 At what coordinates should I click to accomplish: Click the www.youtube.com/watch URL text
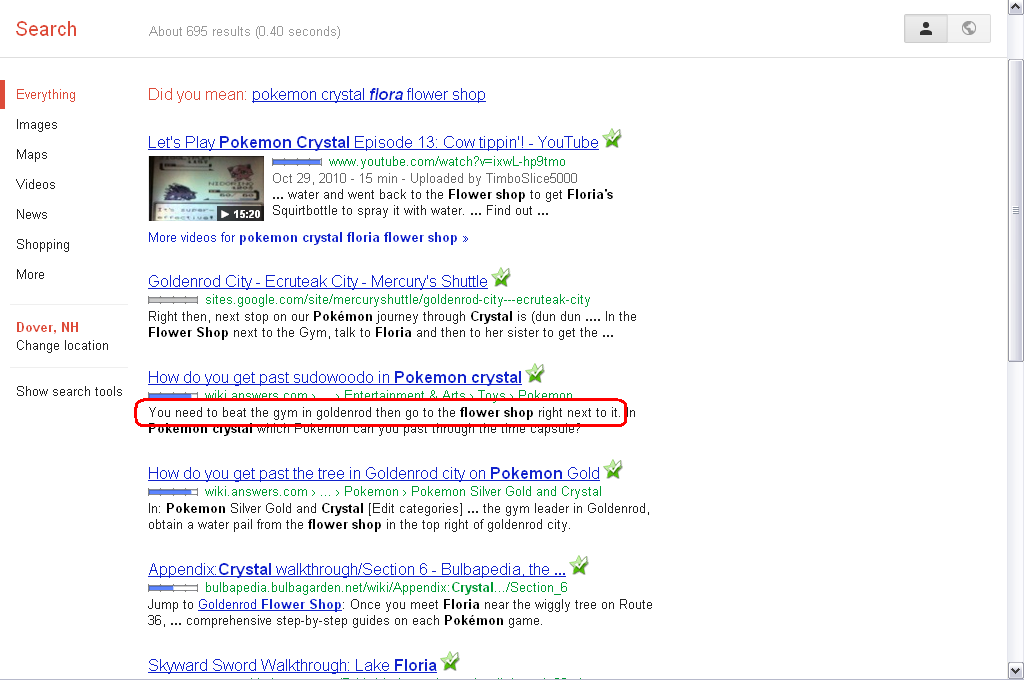coord(447,162)
